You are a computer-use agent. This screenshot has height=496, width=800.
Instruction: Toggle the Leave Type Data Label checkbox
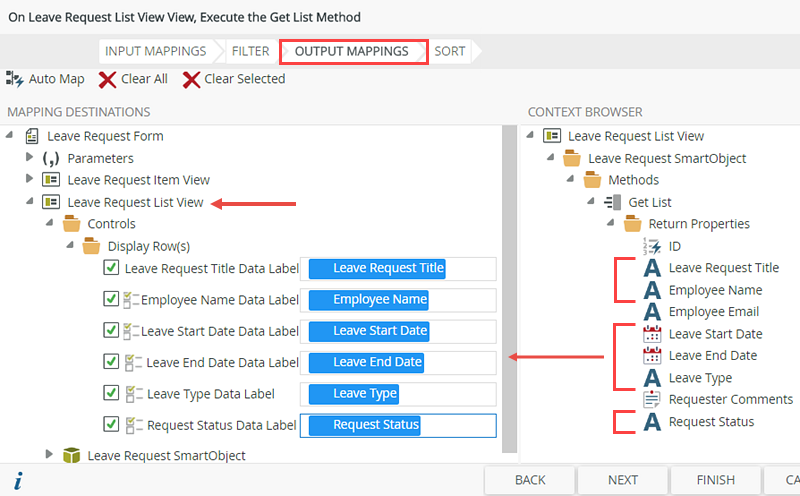point(112,394)
